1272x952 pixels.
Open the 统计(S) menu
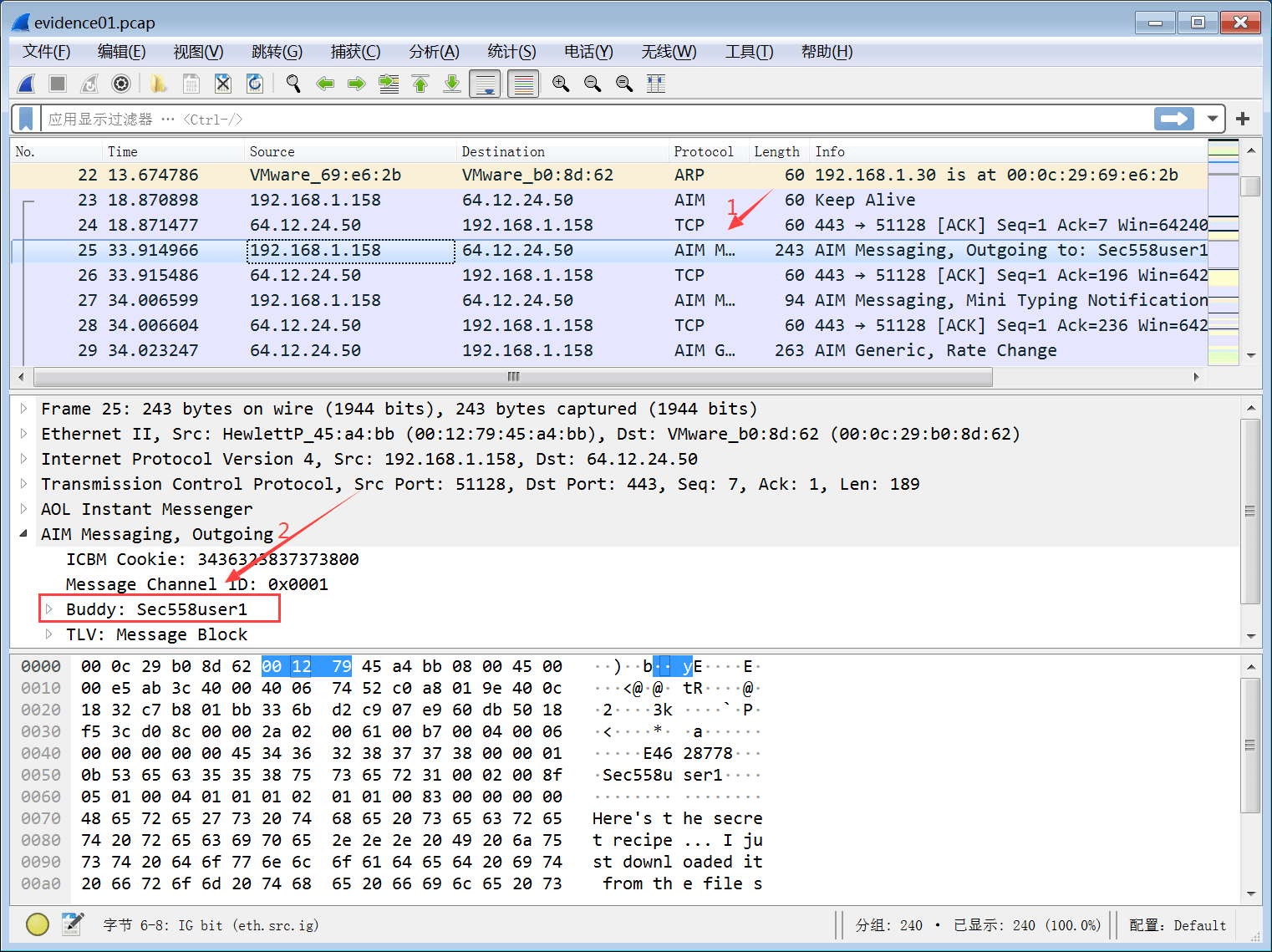tap(511, 52)
